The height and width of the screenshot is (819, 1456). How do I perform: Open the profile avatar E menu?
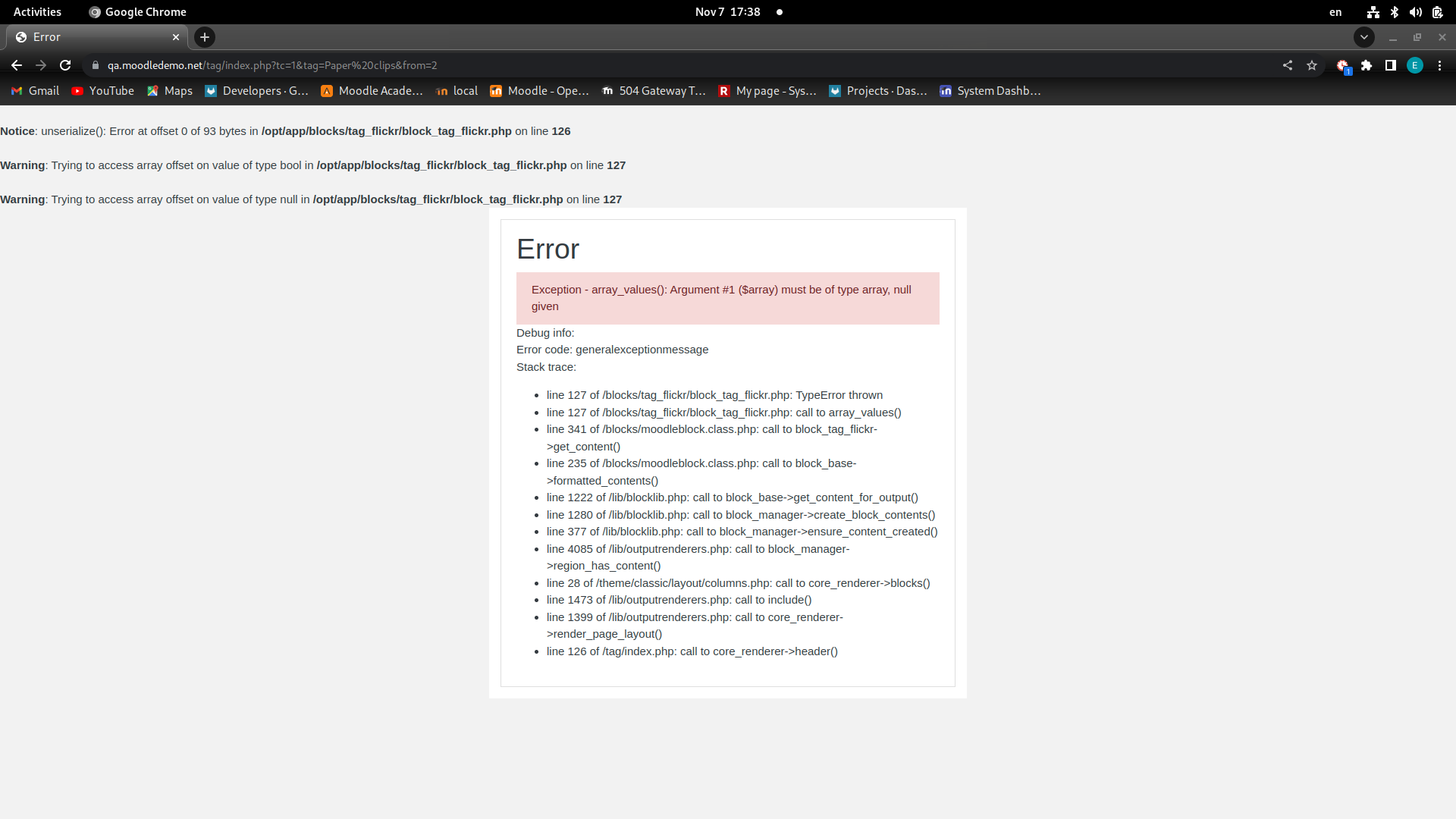click(1415, 65)
